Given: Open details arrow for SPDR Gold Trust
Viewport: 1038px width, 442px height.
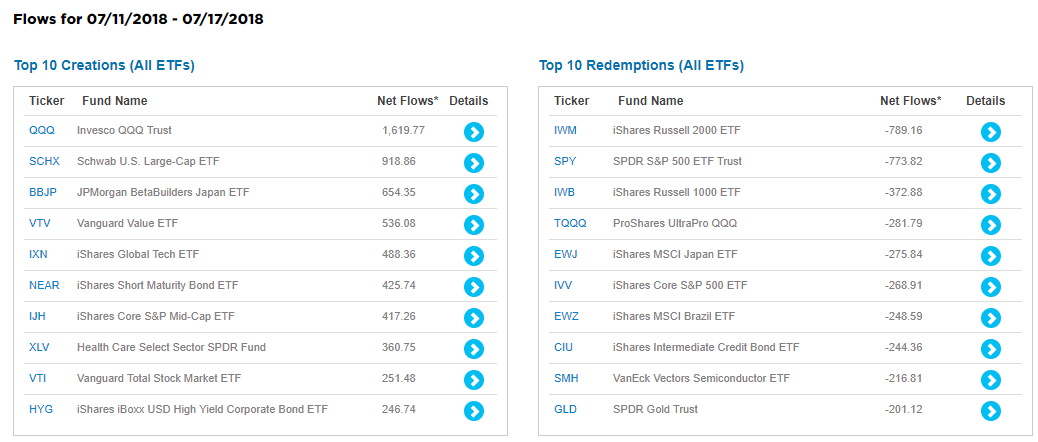Looking at the screenshot, I should pyautogui.click(x=990, y=411).
